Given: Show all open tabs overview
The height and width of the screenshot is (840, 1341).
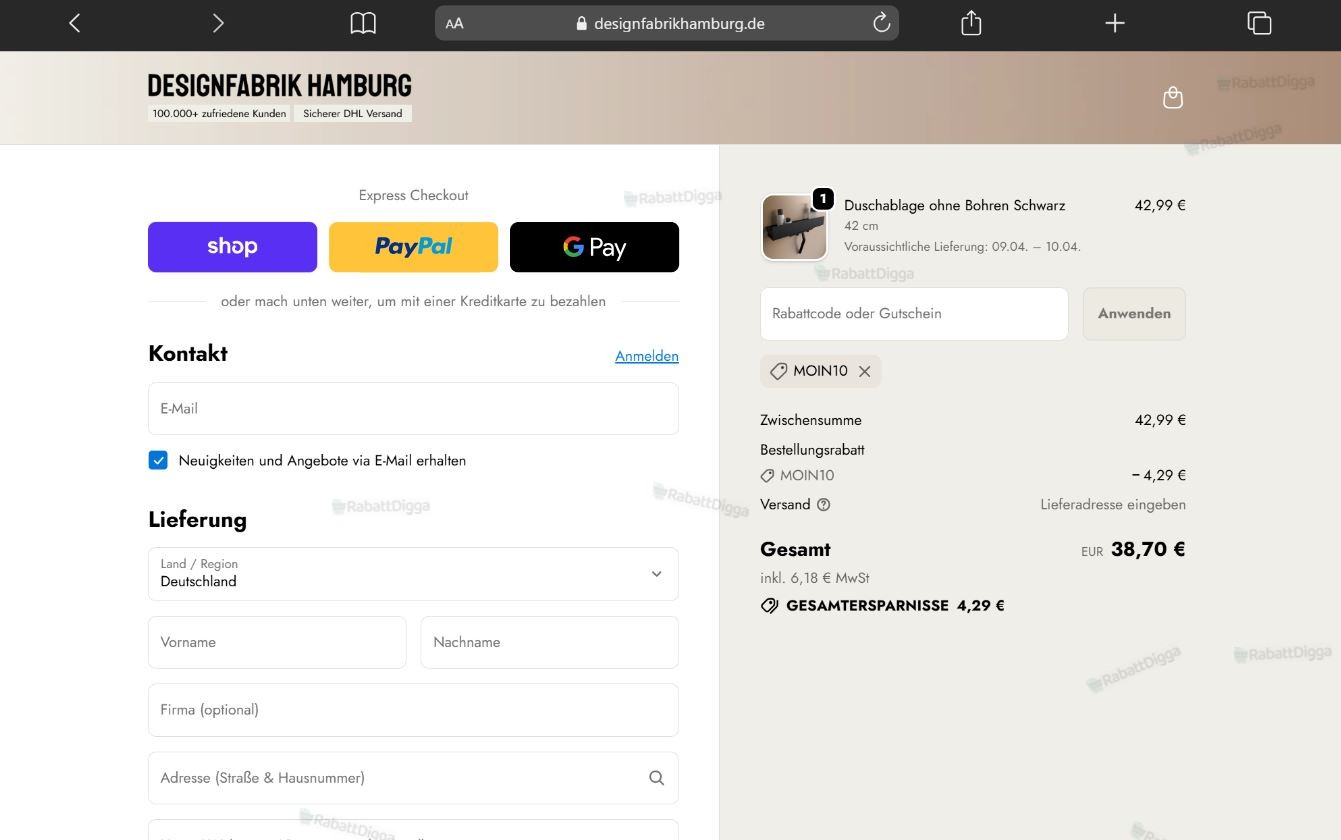Looking at the screenshot, I should tap(1259, 23).
